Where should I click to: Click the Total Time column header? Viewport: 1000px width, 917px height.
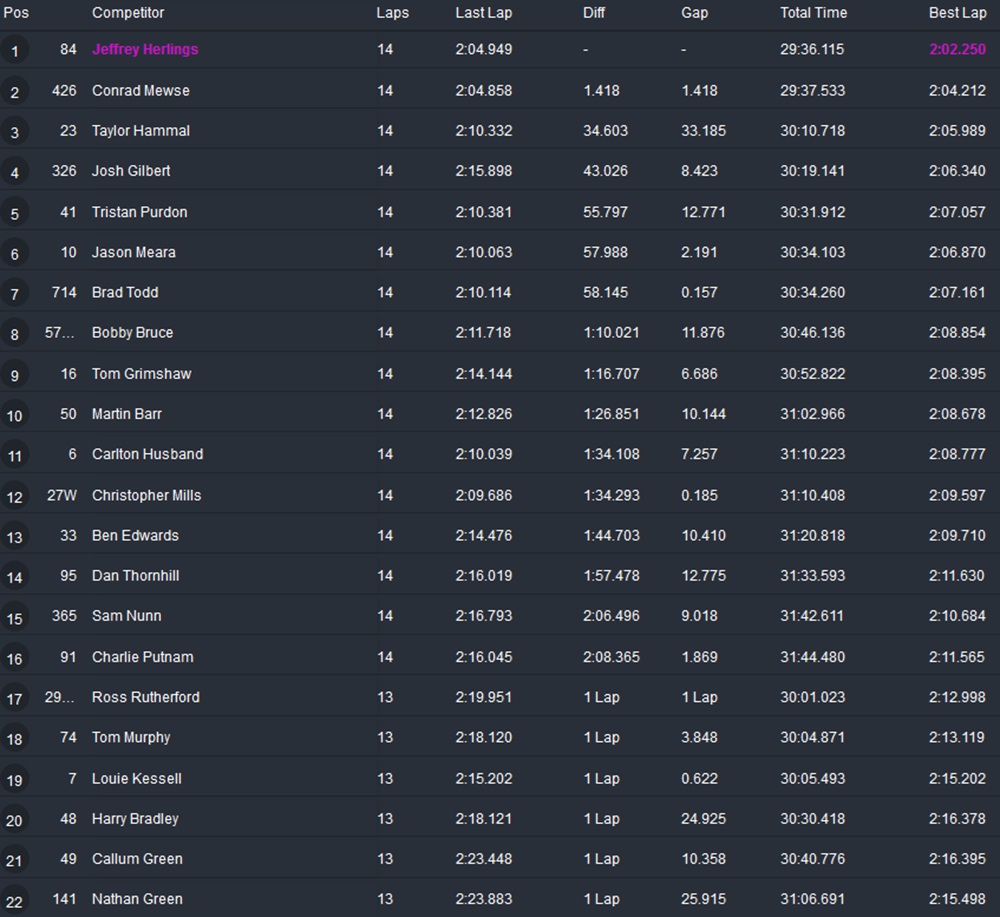coord(813,13)
